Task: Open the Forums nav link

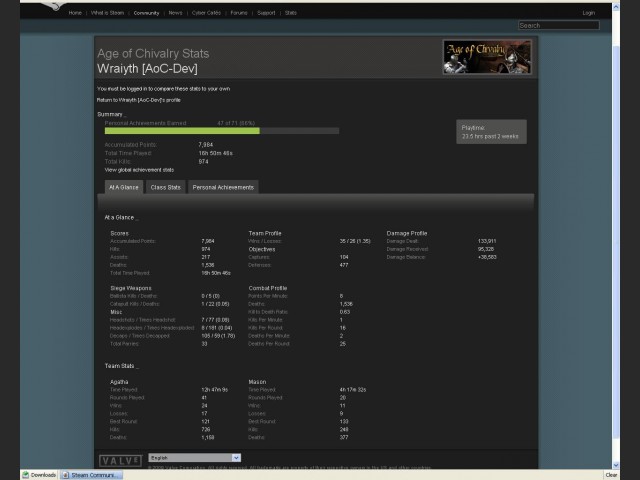Action: click(x=239, y=13)
